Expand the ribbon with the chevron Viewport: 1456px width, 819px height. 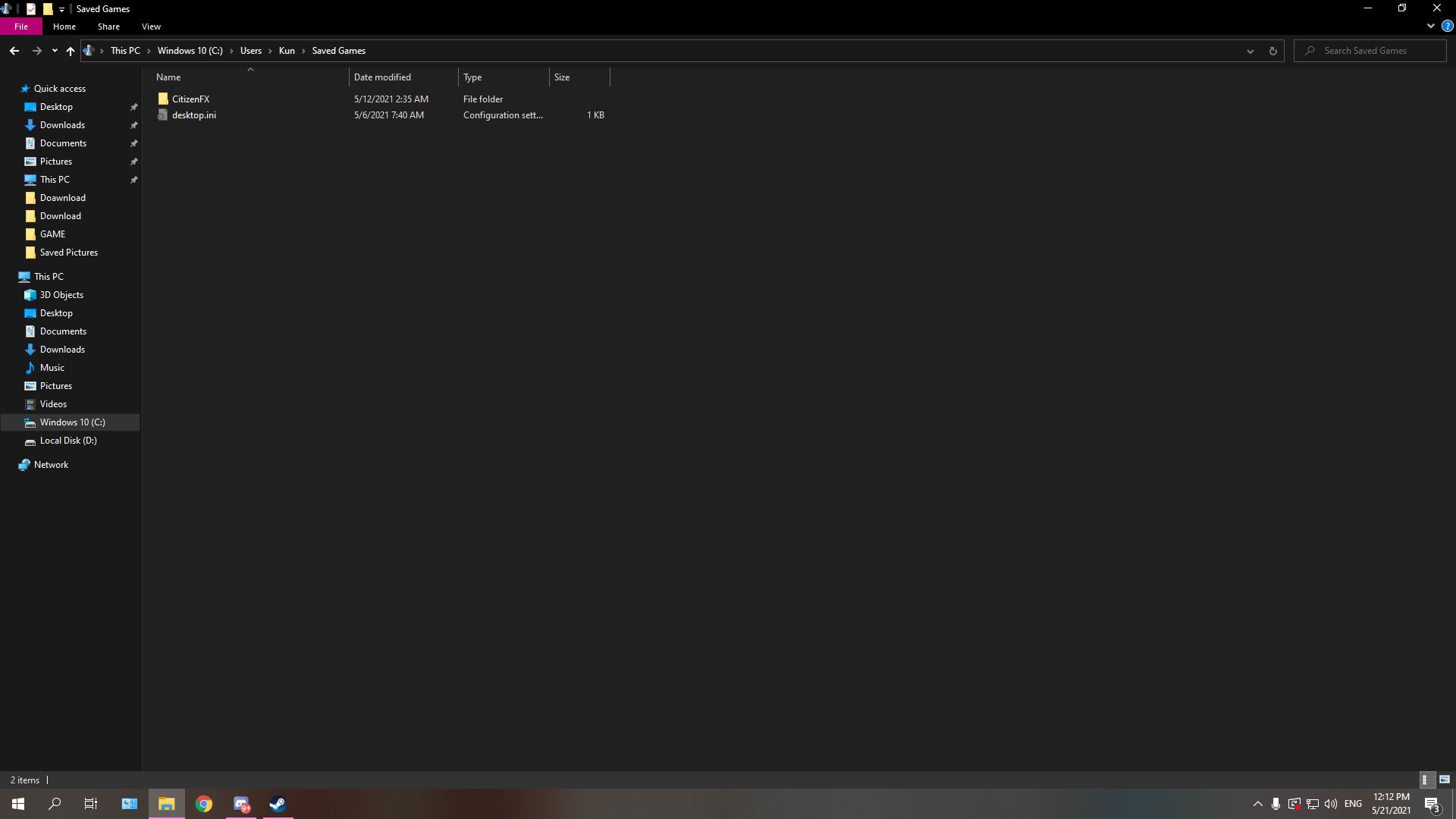pos(1430,26)
